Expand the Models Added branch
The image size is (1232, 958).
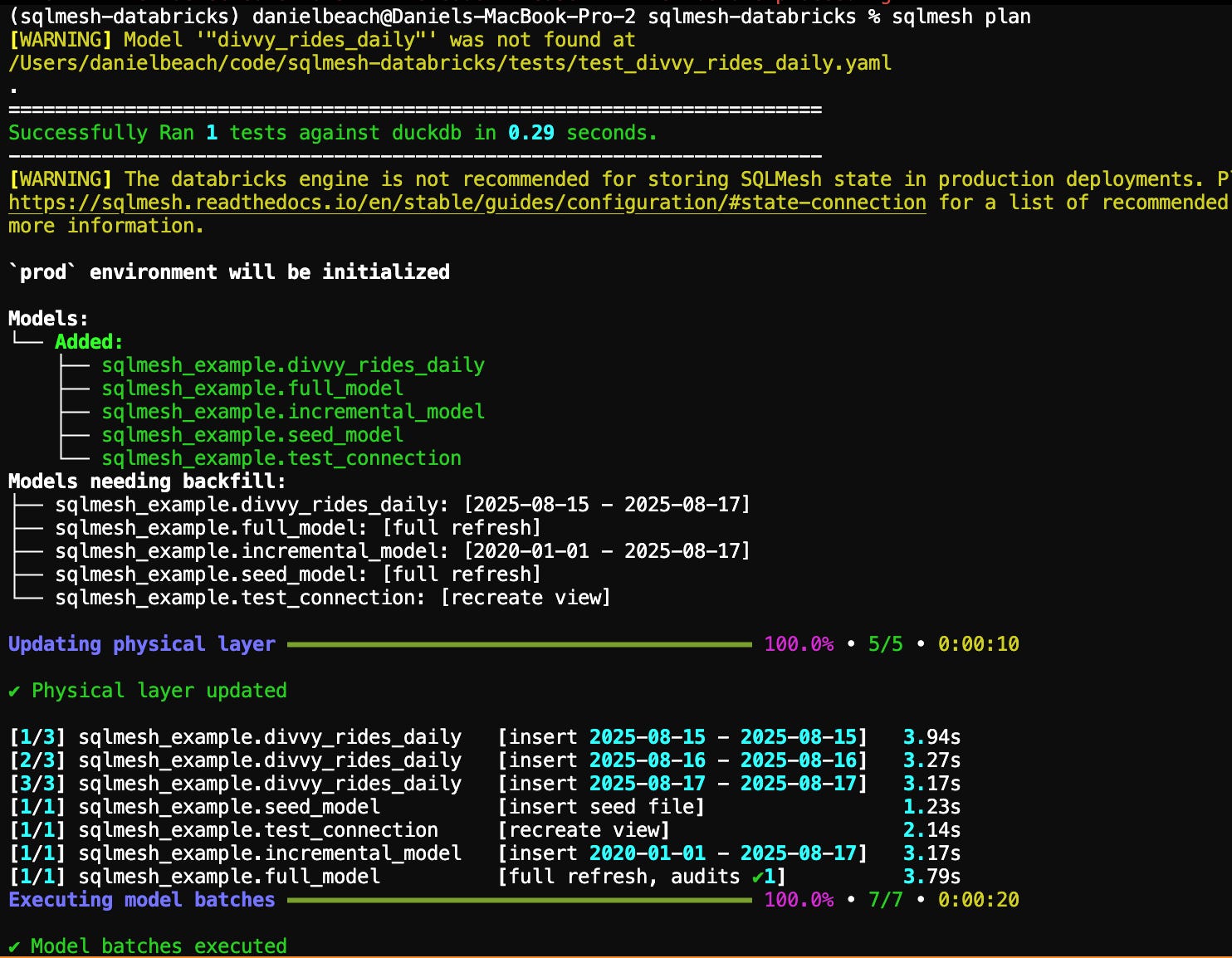click(x=88, y=341)
